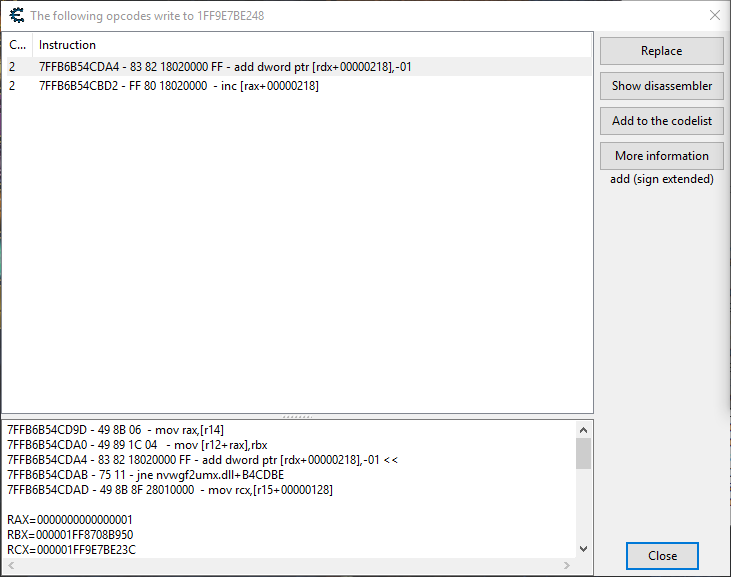Image resolution: width=731 pixels, height=577 pixels.
Task: Select the inc [rax+00000218] instruction row
Action: point(299,86)
